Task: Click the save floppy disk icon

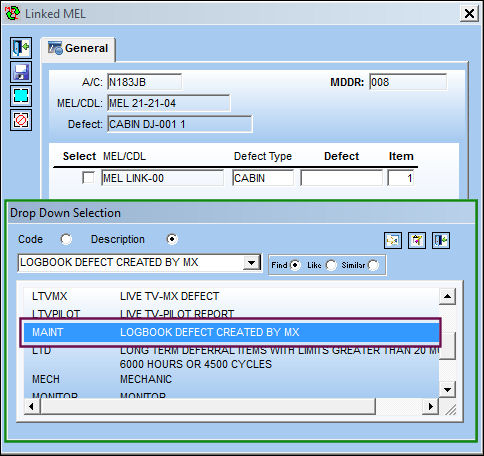Action: tap(21, 72)
